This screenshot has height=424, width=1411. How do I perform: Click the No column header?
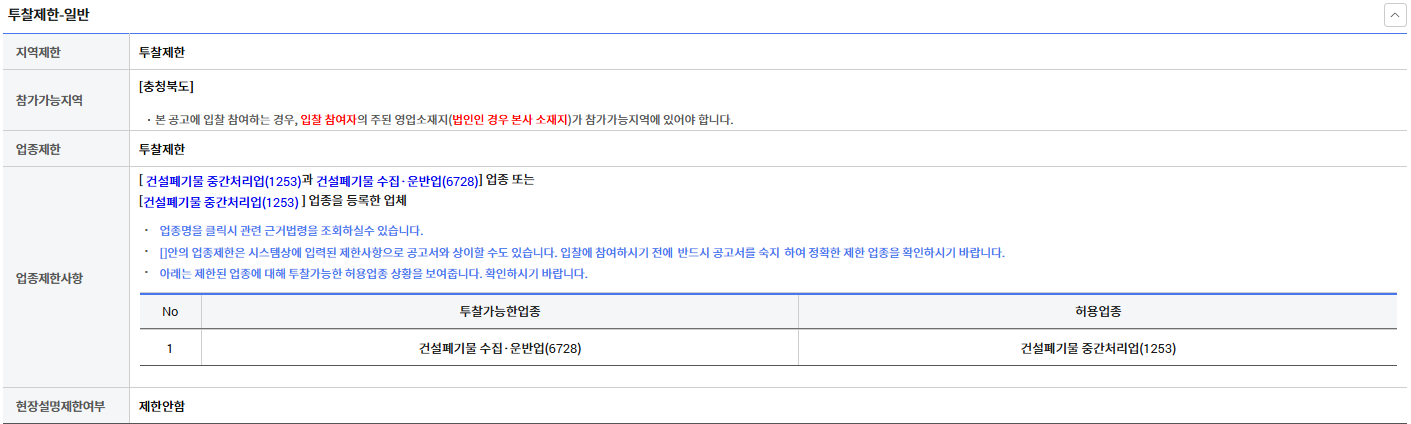170,312
